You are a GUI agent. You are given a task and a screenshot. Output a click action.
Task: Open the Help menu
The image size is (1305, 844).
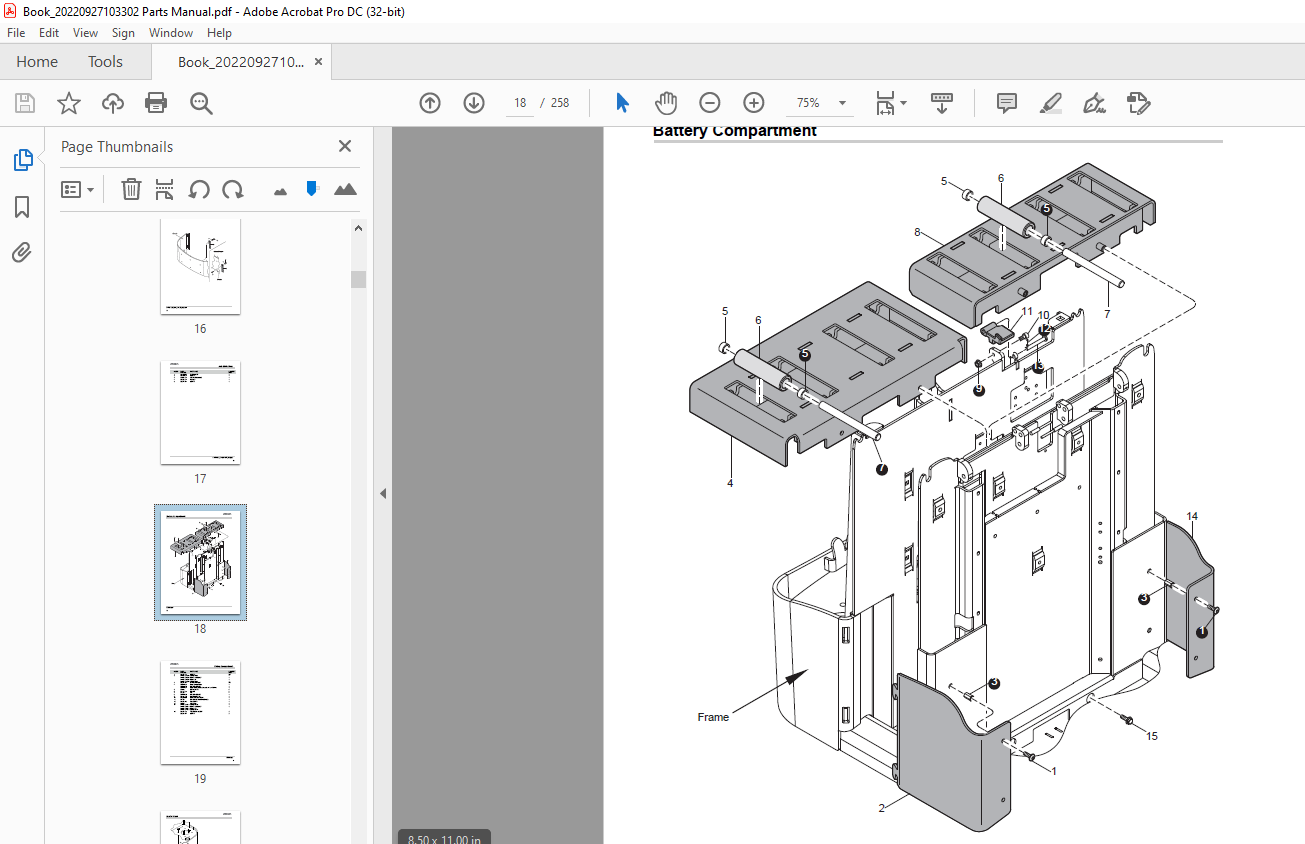[219, 33]
